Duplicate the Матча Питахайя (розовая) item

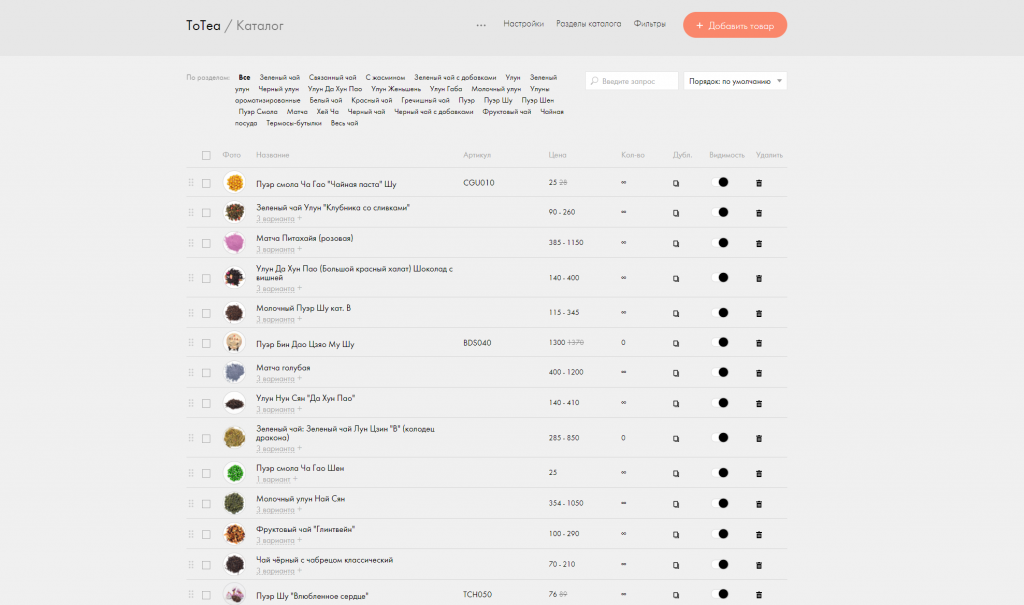(676, 243)
